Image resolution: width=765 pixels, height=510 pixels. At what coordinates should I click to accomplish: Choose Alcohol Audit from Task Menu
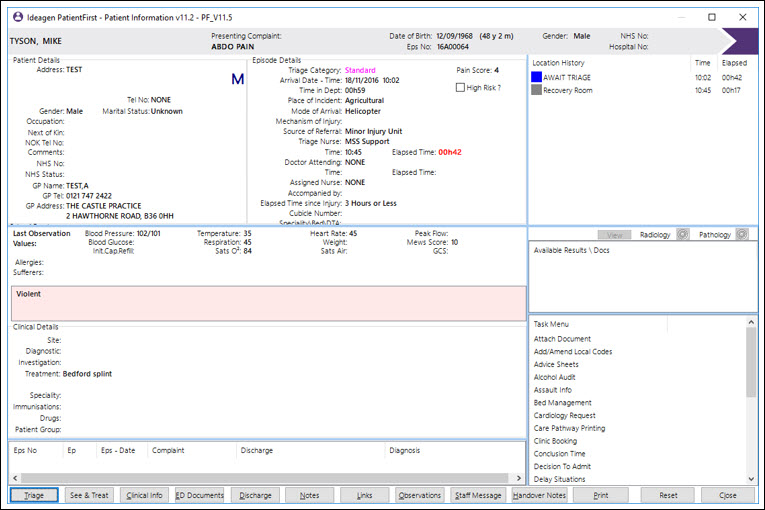pyautogui.click(x=554, y=377)
